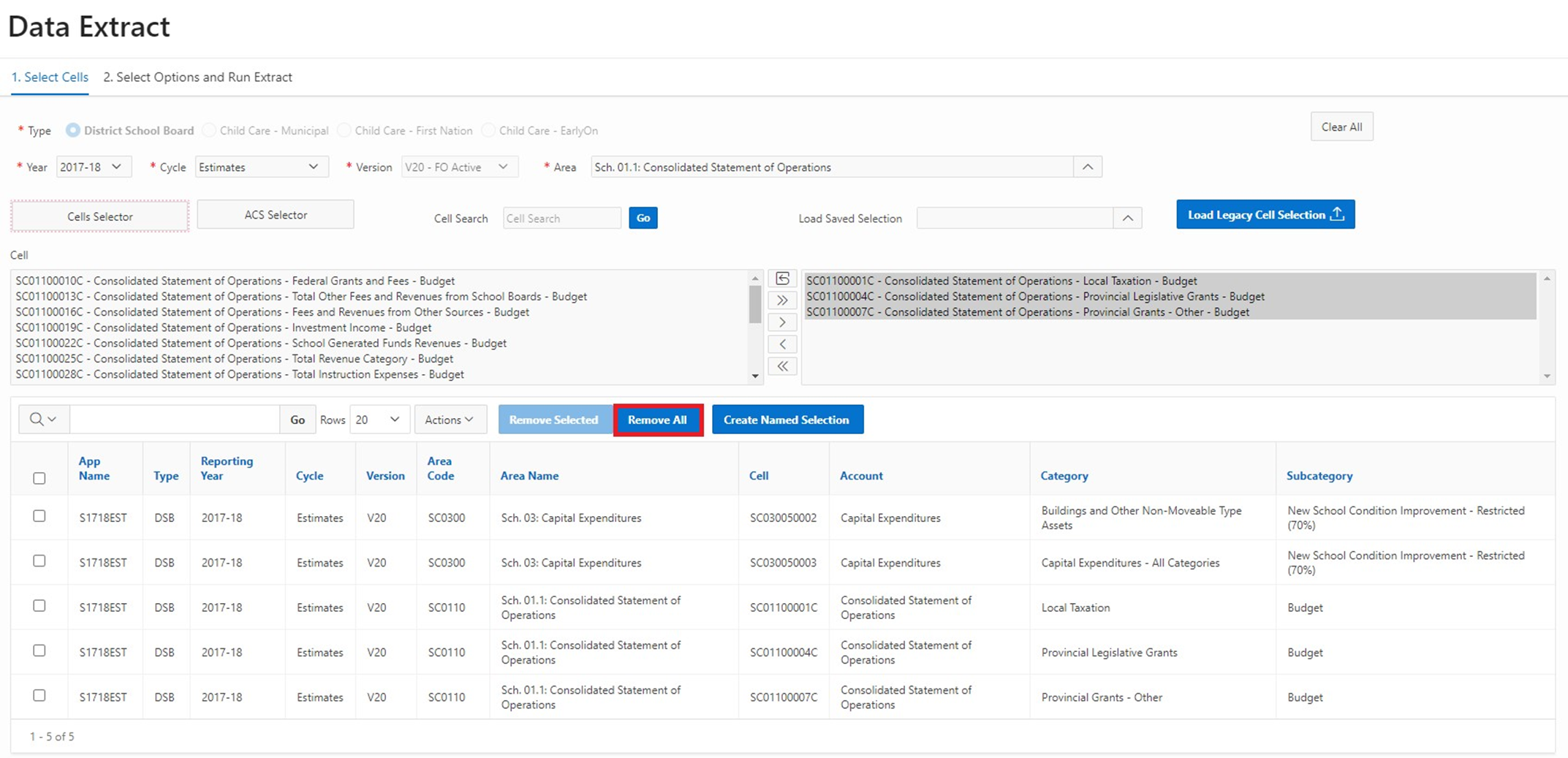Click the Move single right arrow
1568x758 pixels.
point(782,322)
